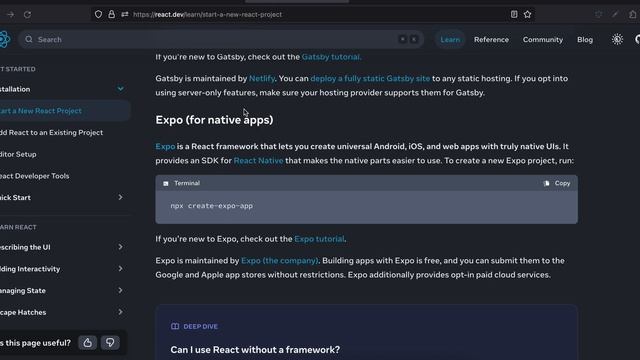This screenshot has width=640, height=360.
Task: Open Add React to an Existing Project
Action: [51, 133]
